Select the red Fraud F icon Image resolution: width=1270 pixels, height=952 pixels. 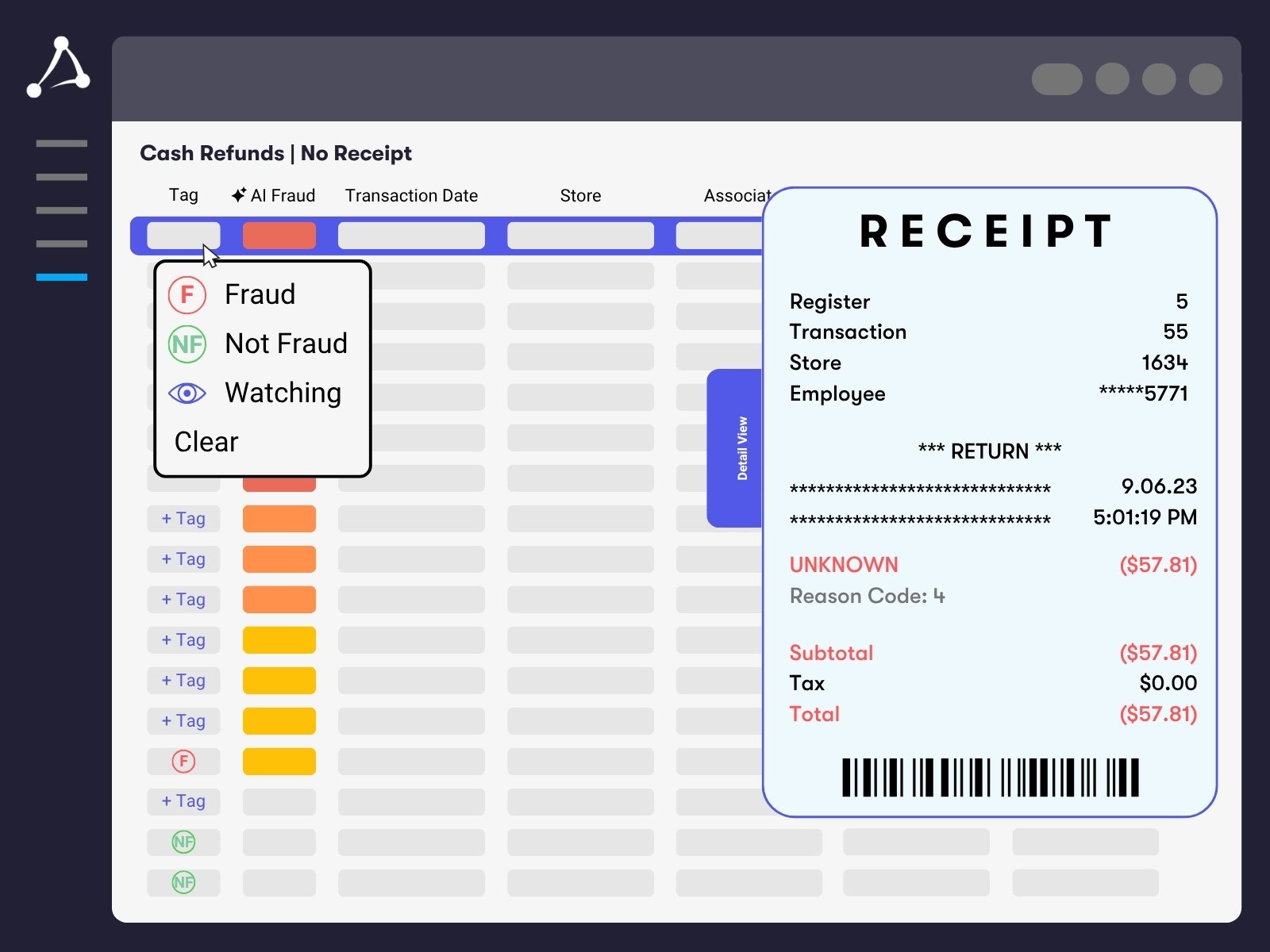pos(187,295)
